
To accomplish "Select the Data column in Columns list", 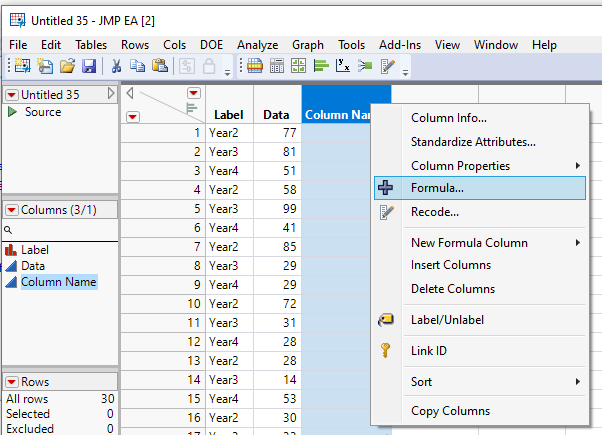I will [x=33, y=266].
